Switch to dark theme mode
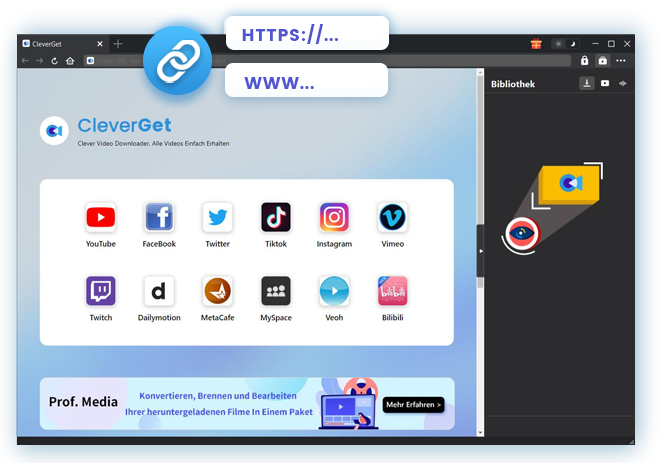 tap(573, 44)
